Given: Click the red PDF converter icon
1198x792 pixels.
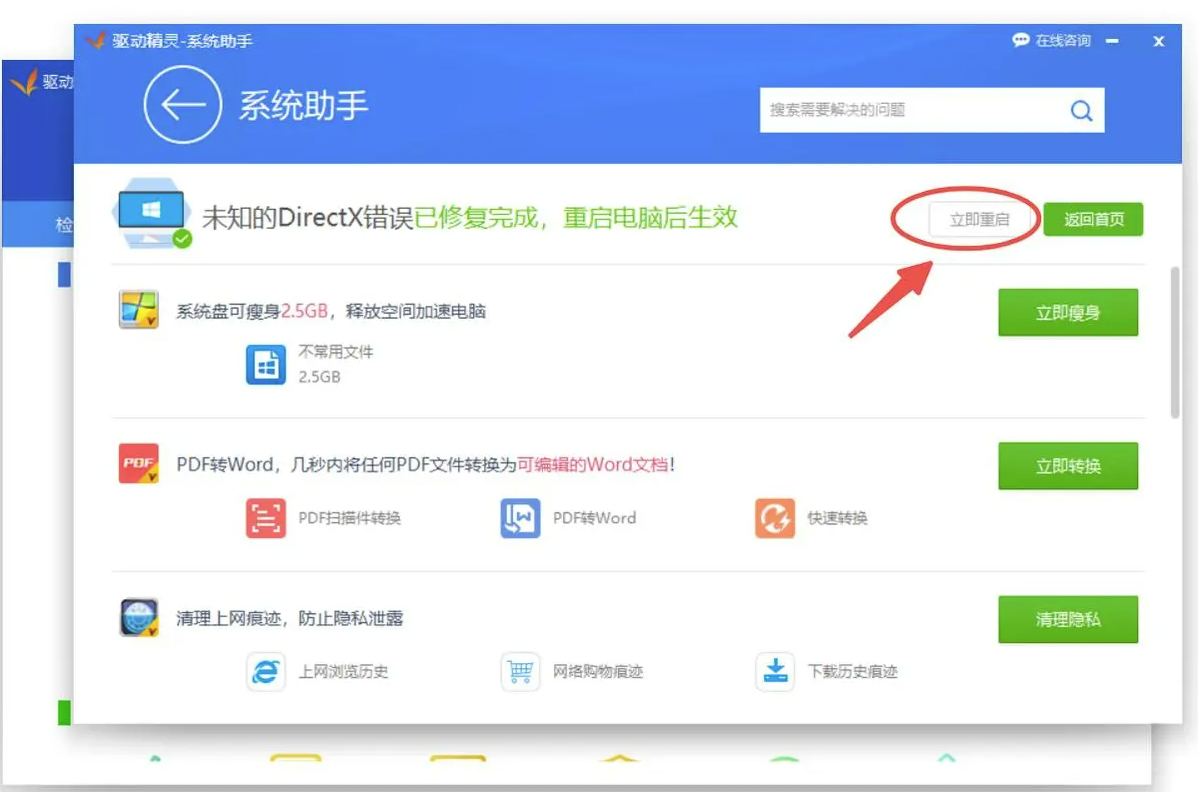Looking at the screenshot, I should pos(139,464).
